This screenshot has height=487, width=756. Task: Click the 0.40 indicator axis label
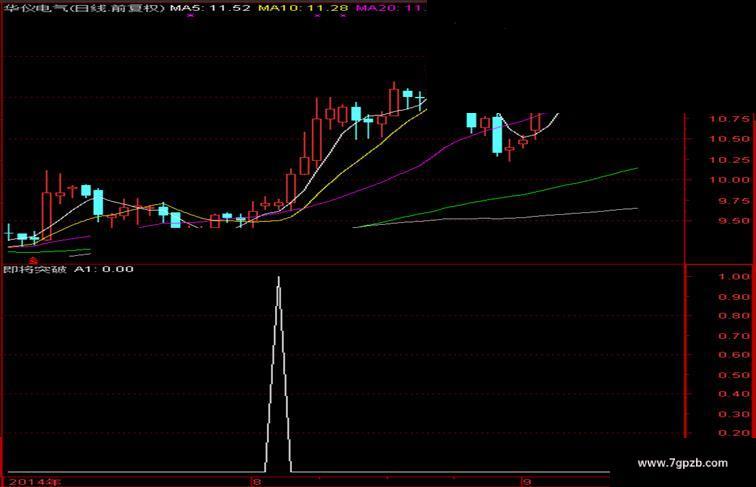point(734,394)
